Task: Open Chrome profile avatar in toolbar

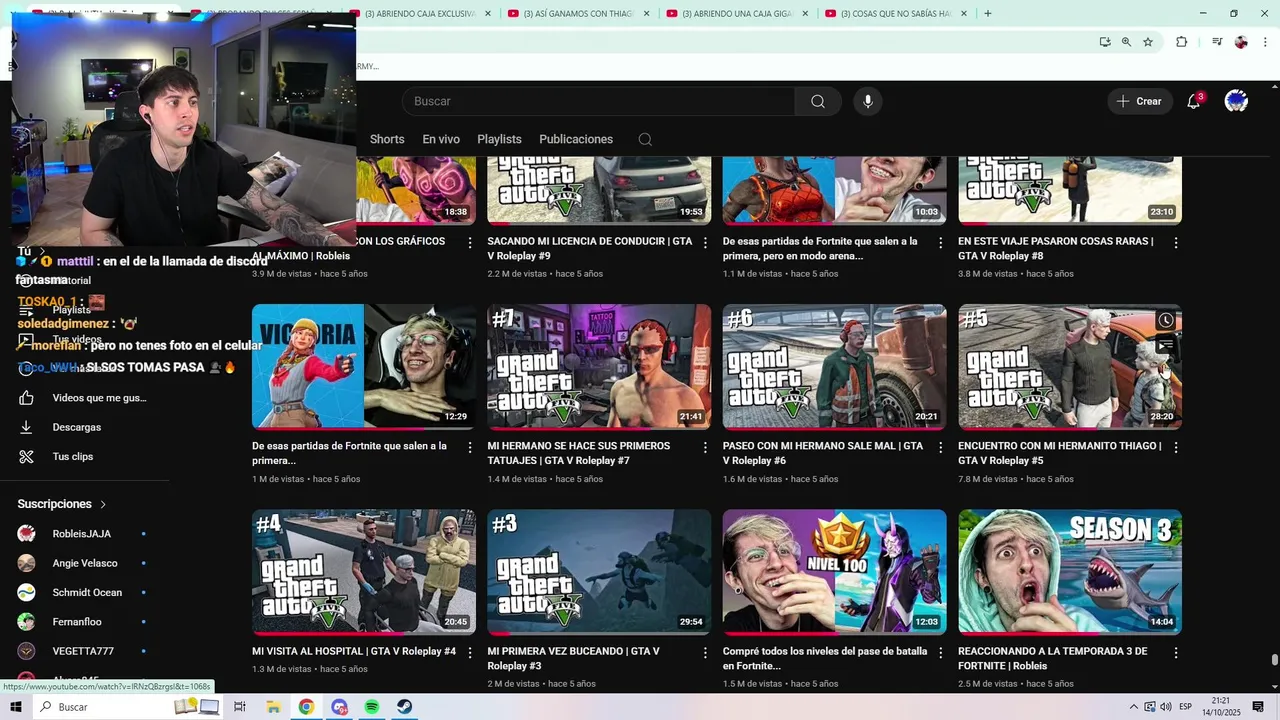Action: click(x=1241, y=42)
